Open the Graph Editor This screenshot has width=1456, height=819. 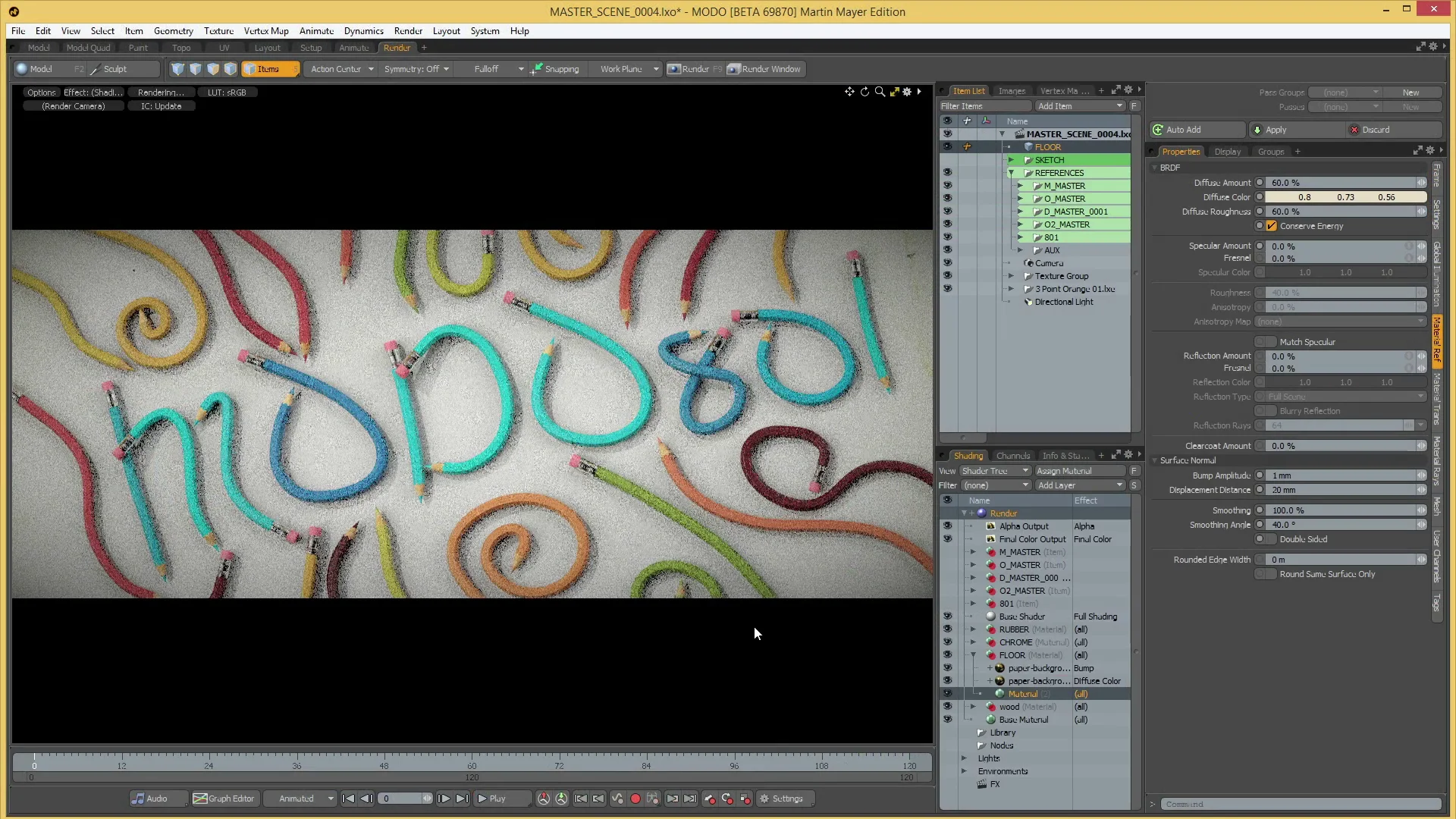pos(224,799)
